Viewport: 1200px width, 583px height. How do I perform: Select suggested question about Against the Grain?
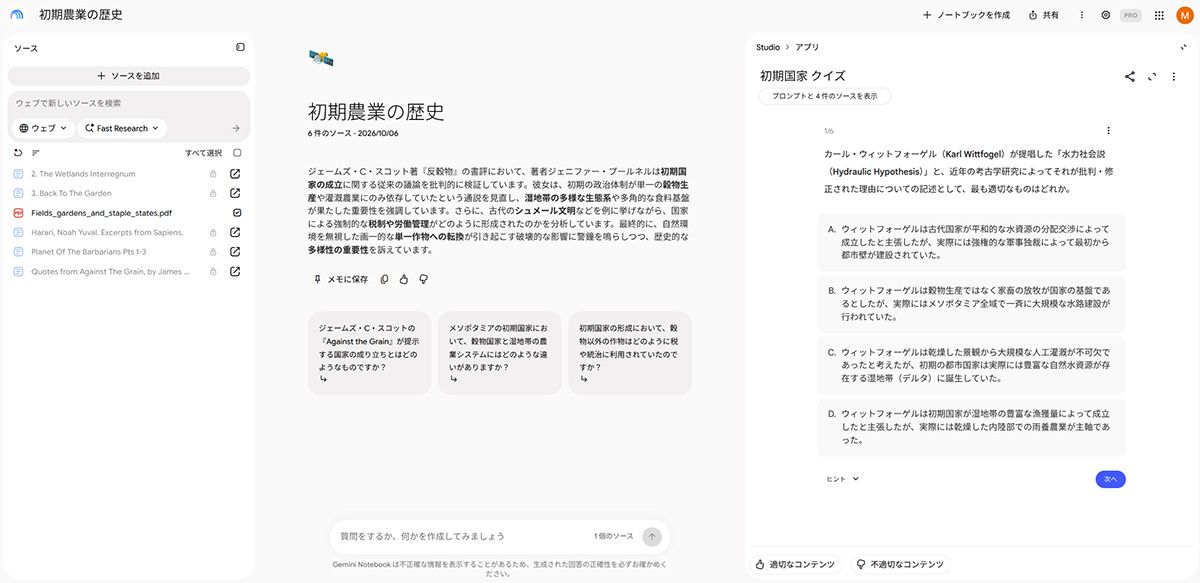[370, 353]
